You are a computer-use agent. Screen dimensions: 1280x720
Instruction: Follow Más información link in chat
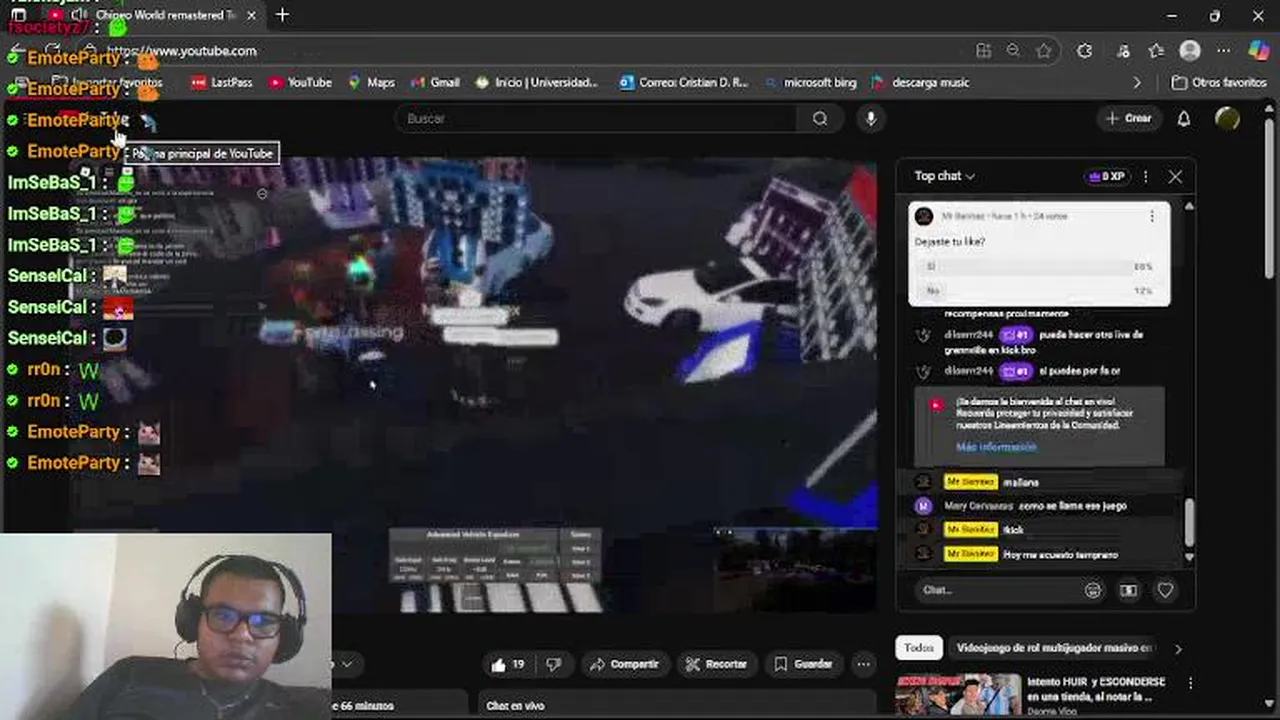(996, 447)
